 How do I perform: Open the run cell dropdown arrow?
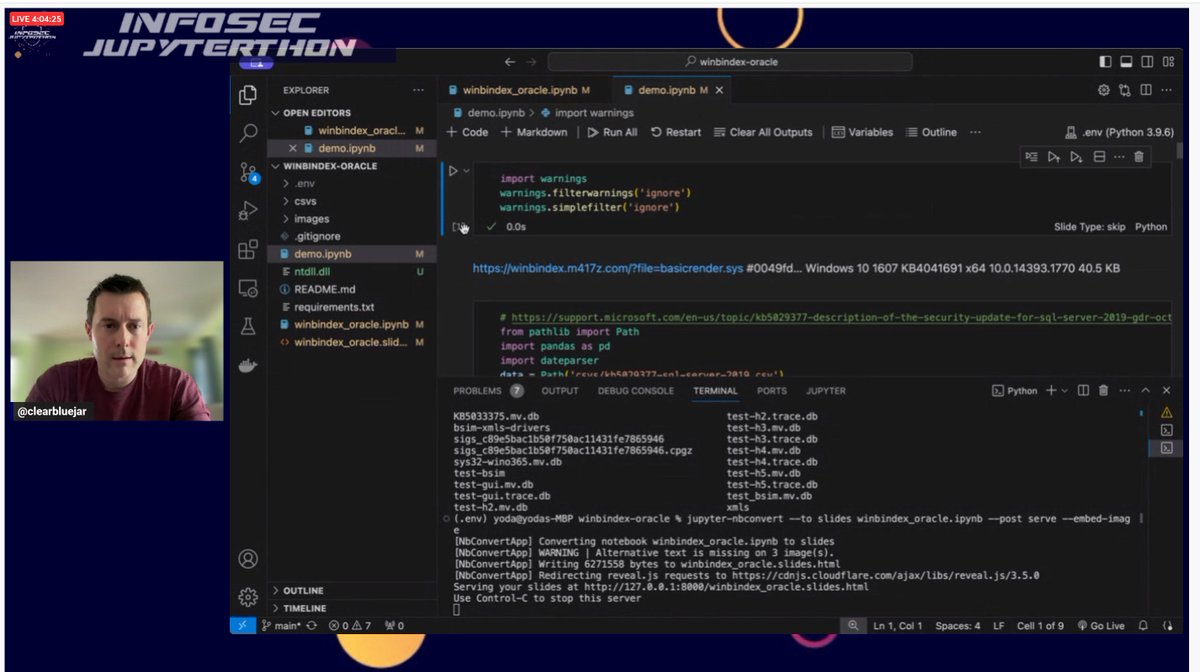coord(467,171)
